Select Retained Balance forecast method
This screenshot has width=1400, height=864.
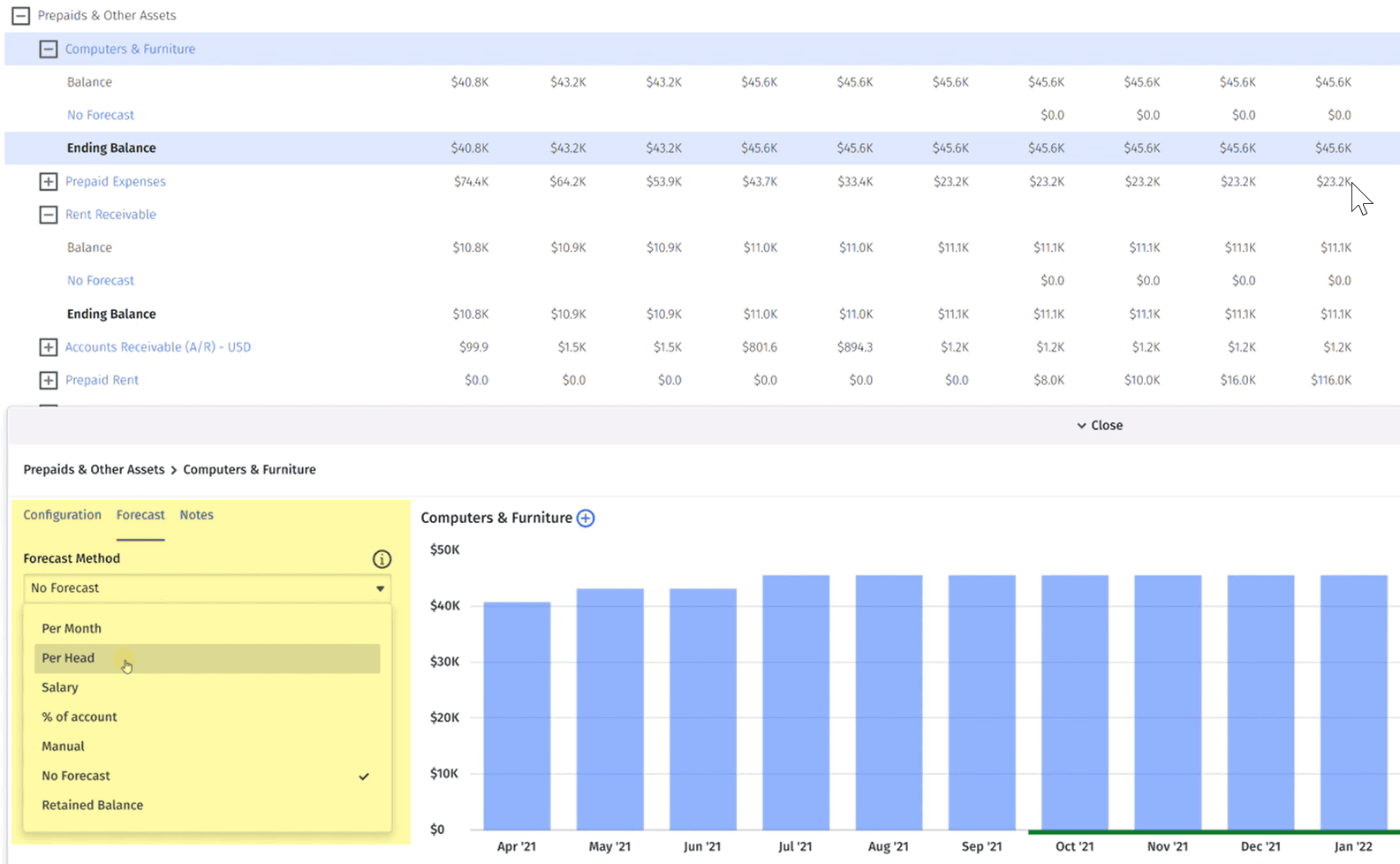(93, 806)
